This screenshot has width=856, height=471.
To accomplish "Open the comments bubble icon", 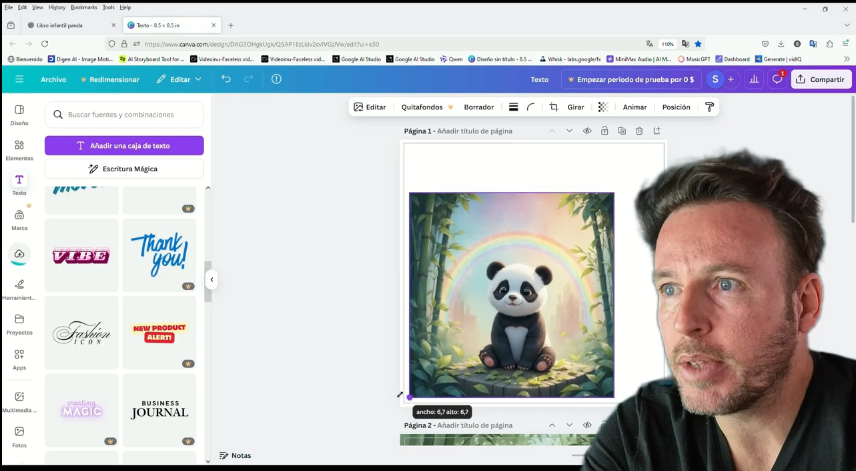I will pos(777,79).
